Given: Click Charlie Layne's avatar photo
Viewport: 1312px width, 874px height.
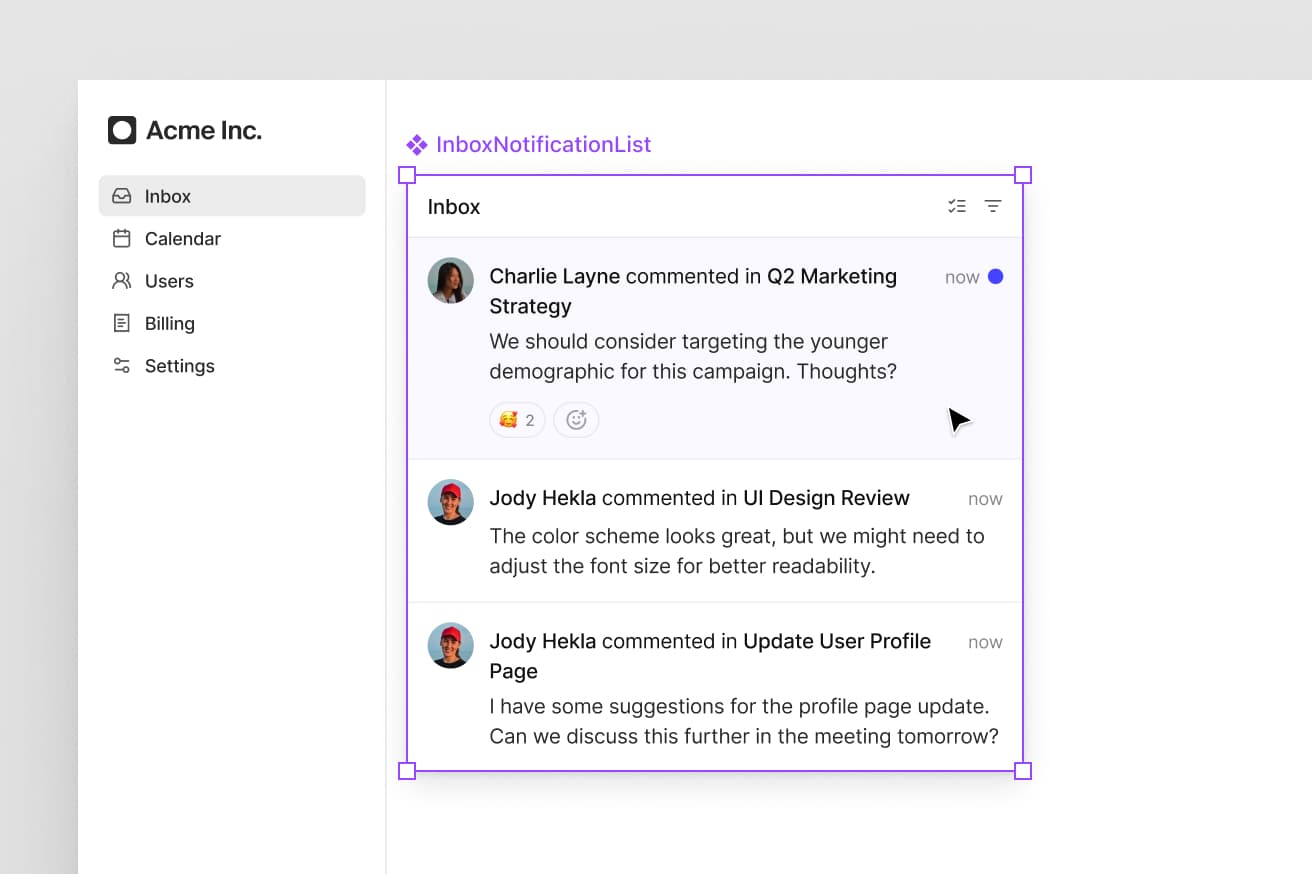Looking at the screenshot, I should coord(451,280).
